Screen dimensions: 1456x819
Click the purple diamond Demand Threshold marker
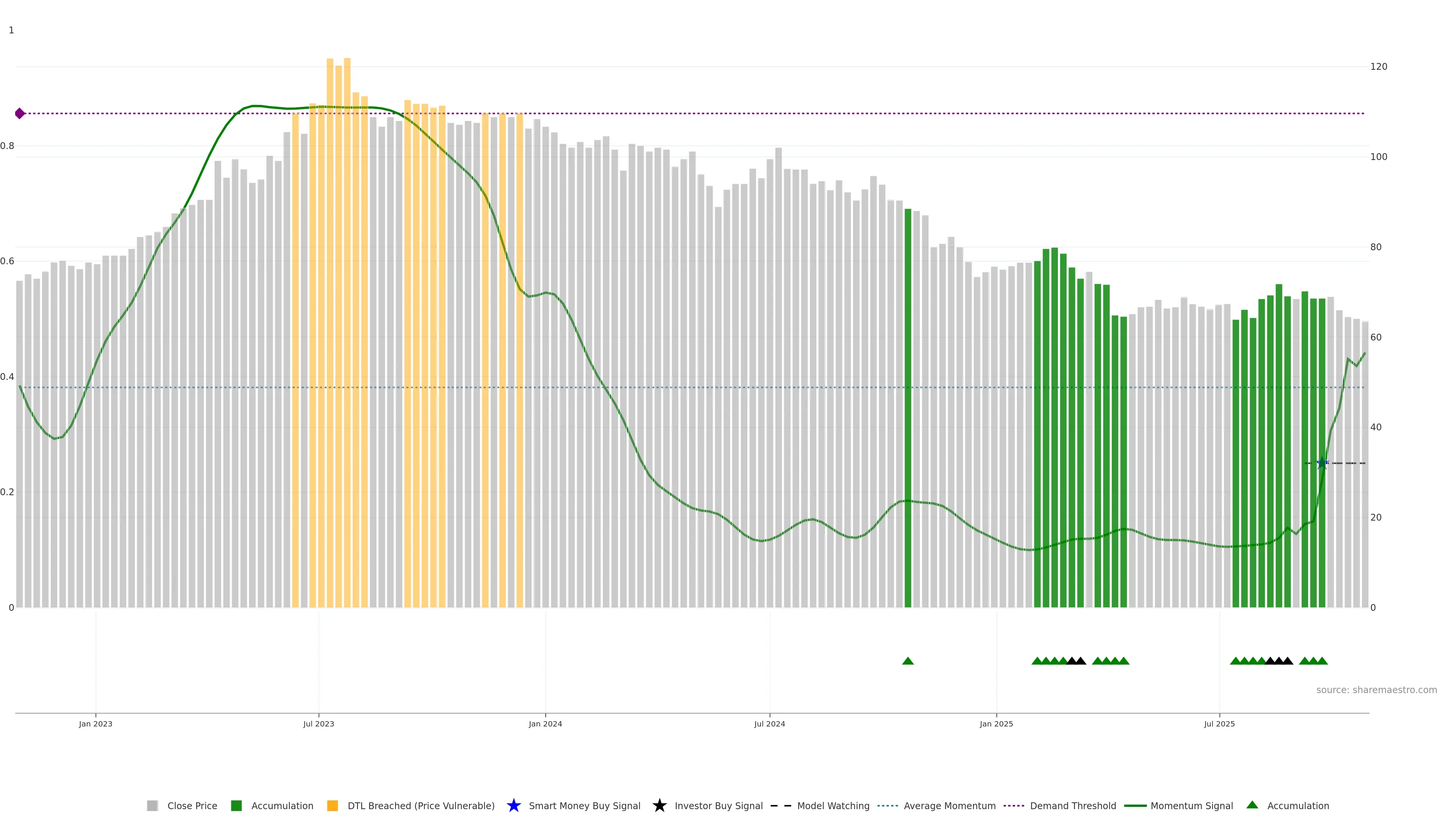tap(20, 114)
